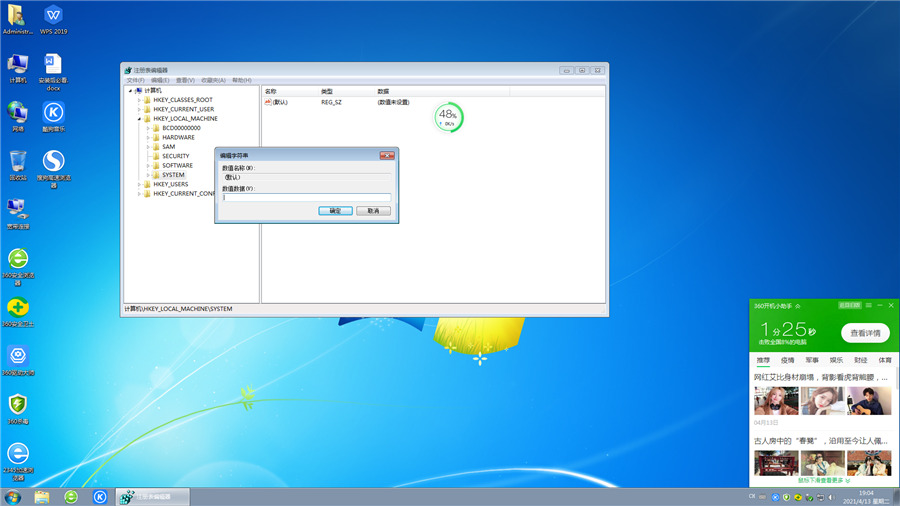
Task: Open the 收藏夹(A) menu
Action: point(214,80)
